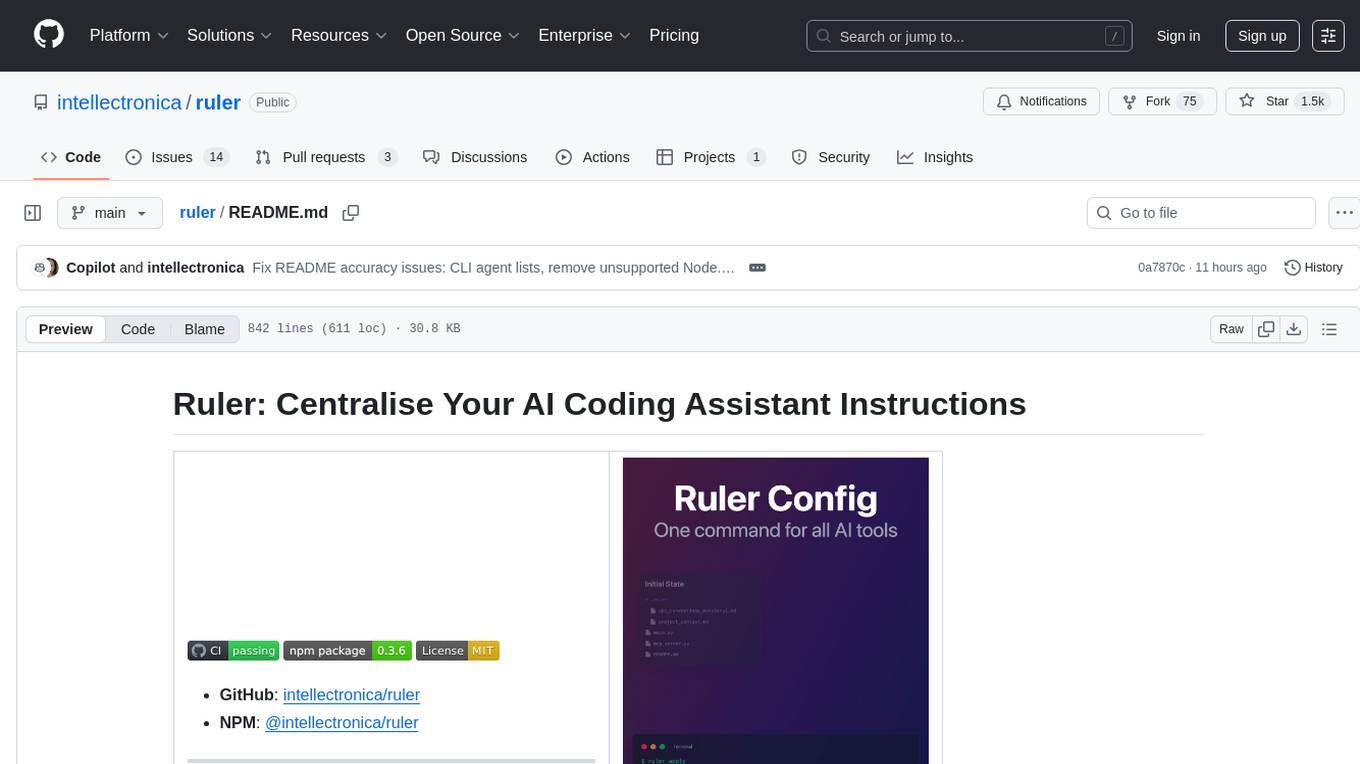Switch to the Actions tab
Image resolution: width=1360 pixels, height=764 pixels.
592,157
